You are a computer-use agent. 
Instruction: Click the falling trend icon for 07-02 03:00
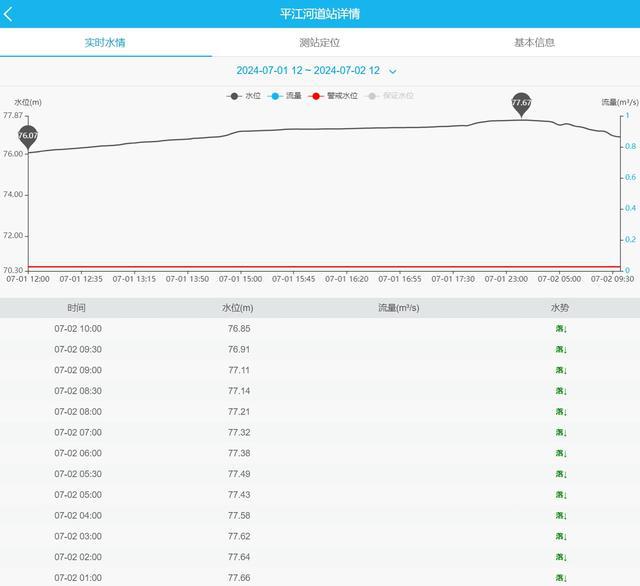pos(561,537)
